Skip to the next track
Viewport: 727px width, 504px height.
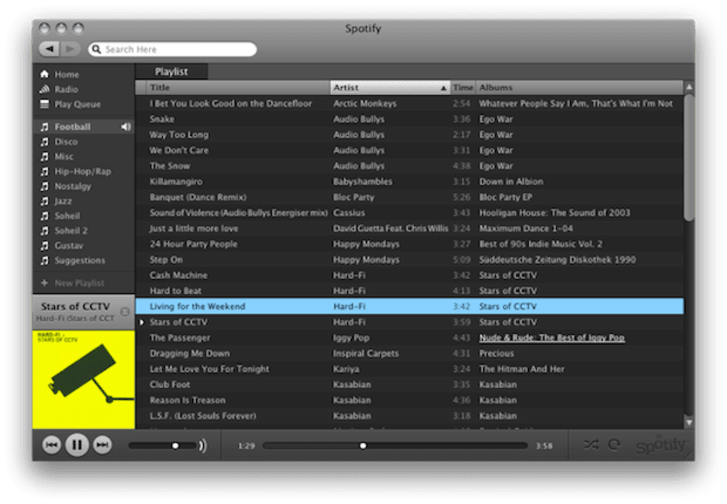tap(102, 445)
